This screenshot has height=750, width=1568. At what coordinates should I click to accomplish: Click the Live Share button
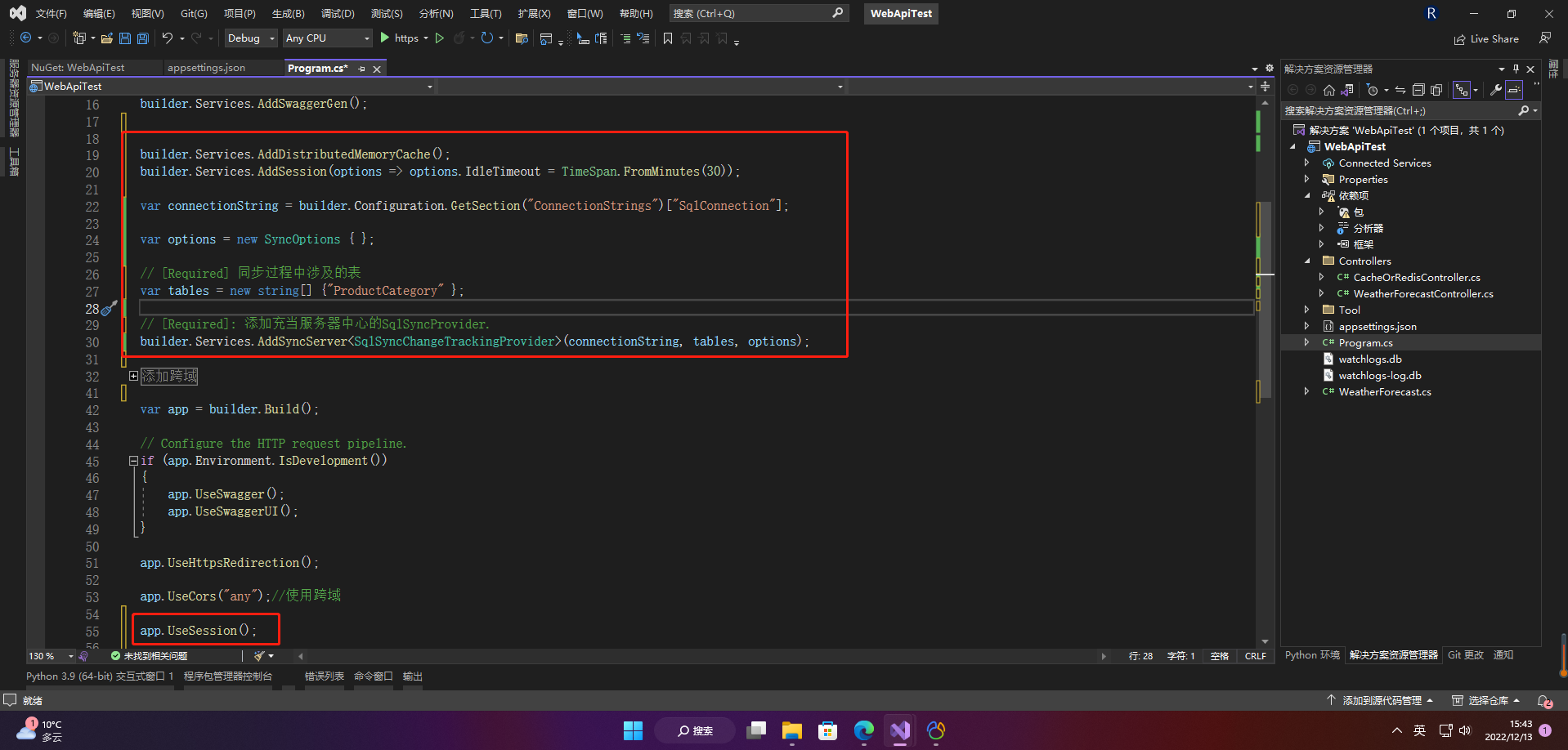pos(1486,38)
